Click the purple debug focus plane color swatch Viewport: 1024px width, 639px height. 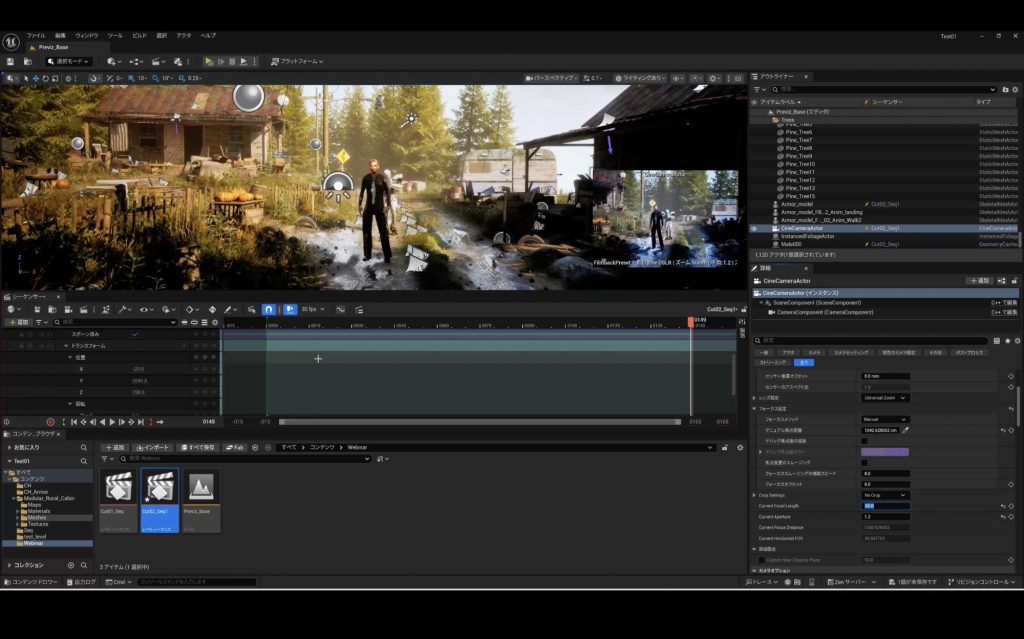pos(885,452)
